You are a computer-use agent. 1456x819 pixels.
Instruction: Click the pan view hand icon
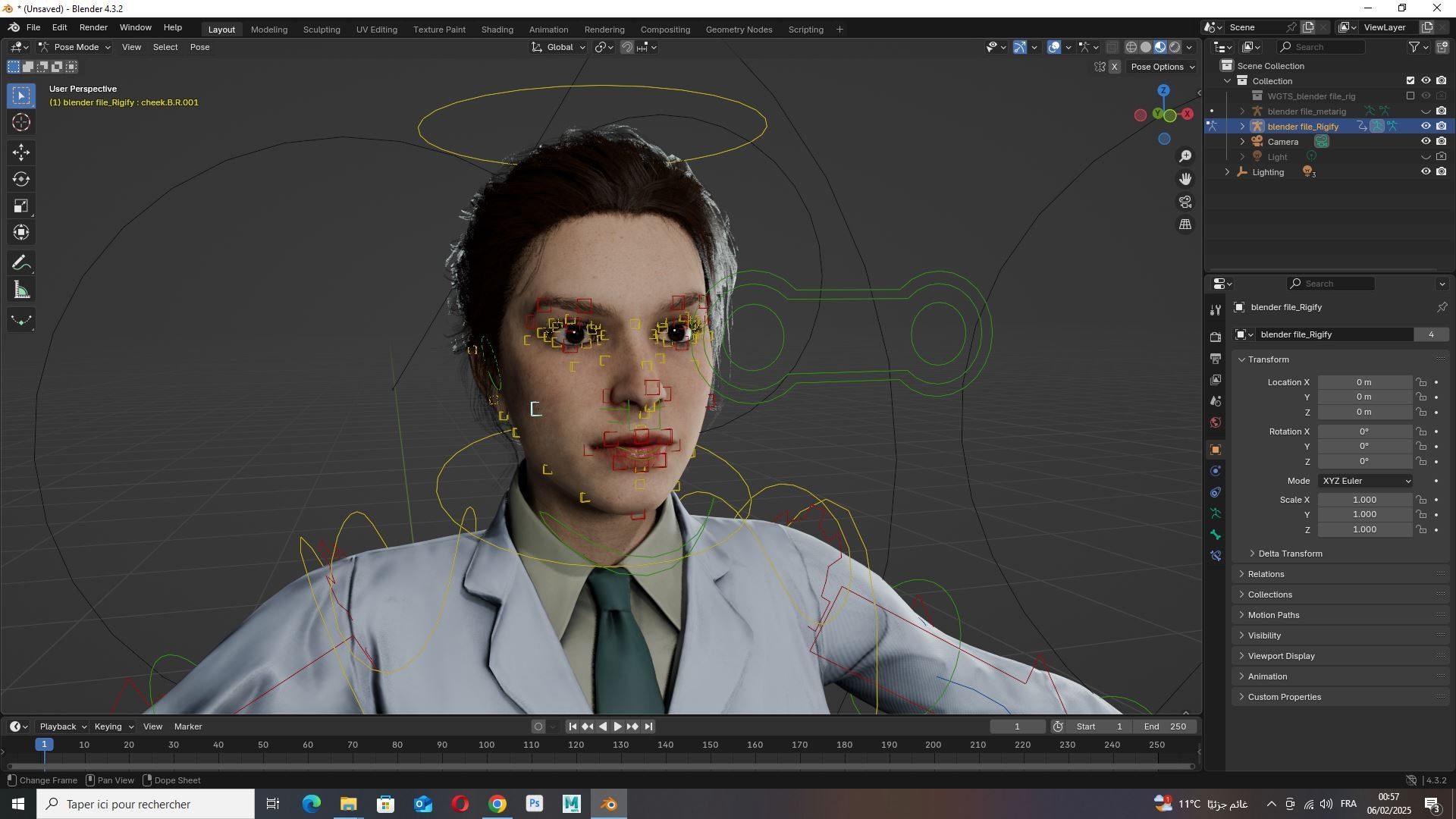click(1185, 179)
